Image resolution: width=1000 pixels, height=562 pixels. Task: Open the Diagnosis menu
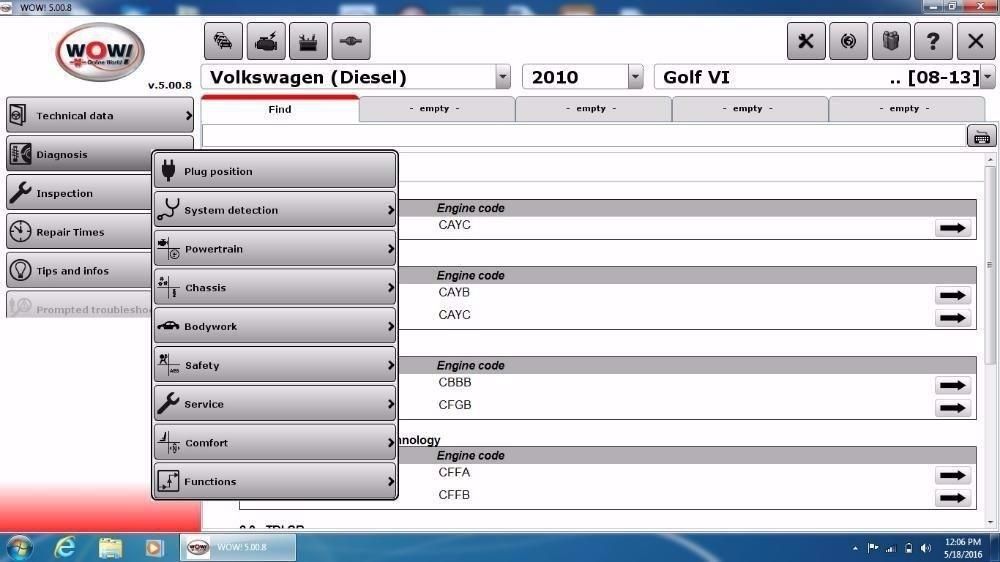click(79, 154)
